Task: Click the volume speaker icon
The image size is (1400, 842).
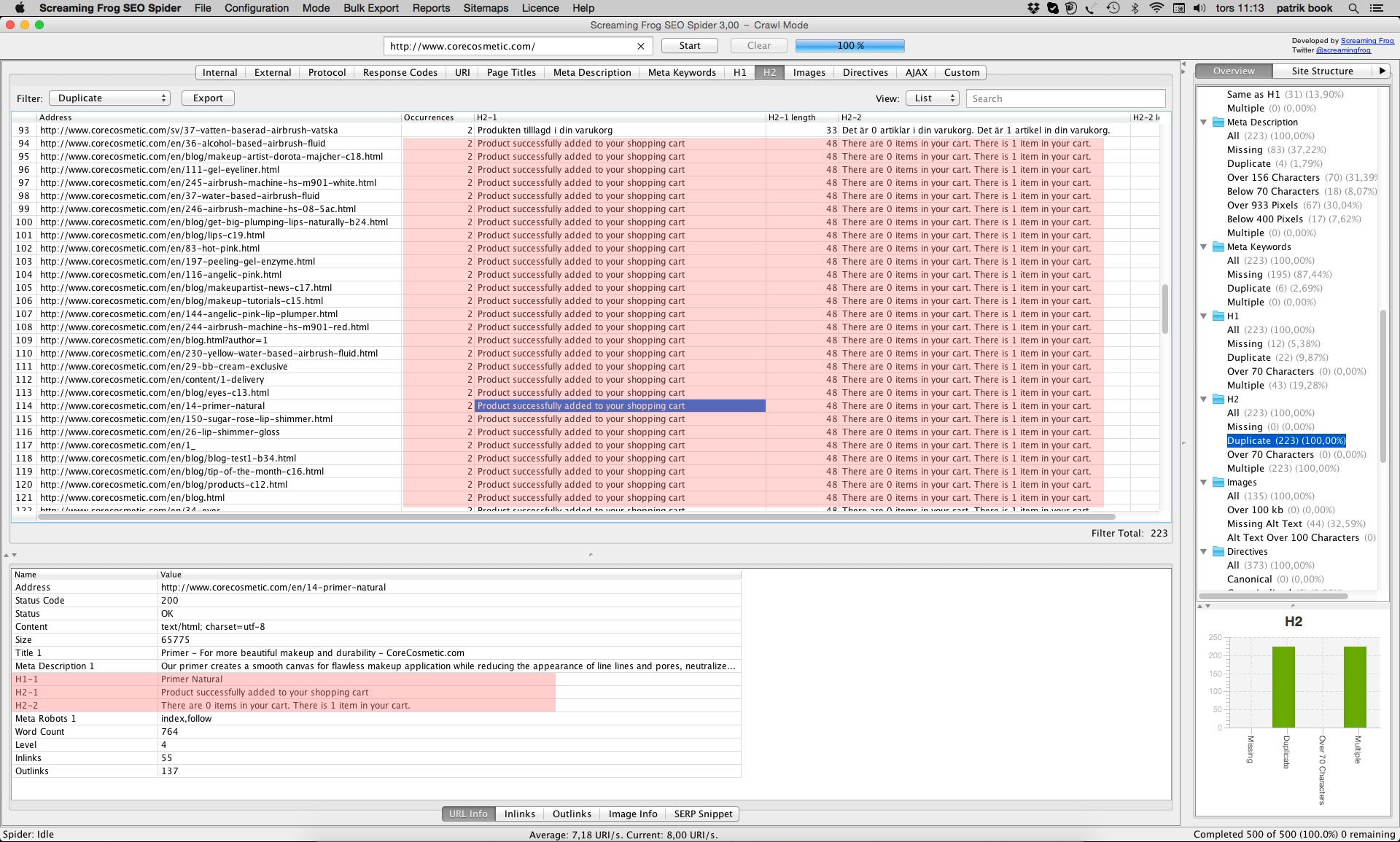Action: [1199, 8]
